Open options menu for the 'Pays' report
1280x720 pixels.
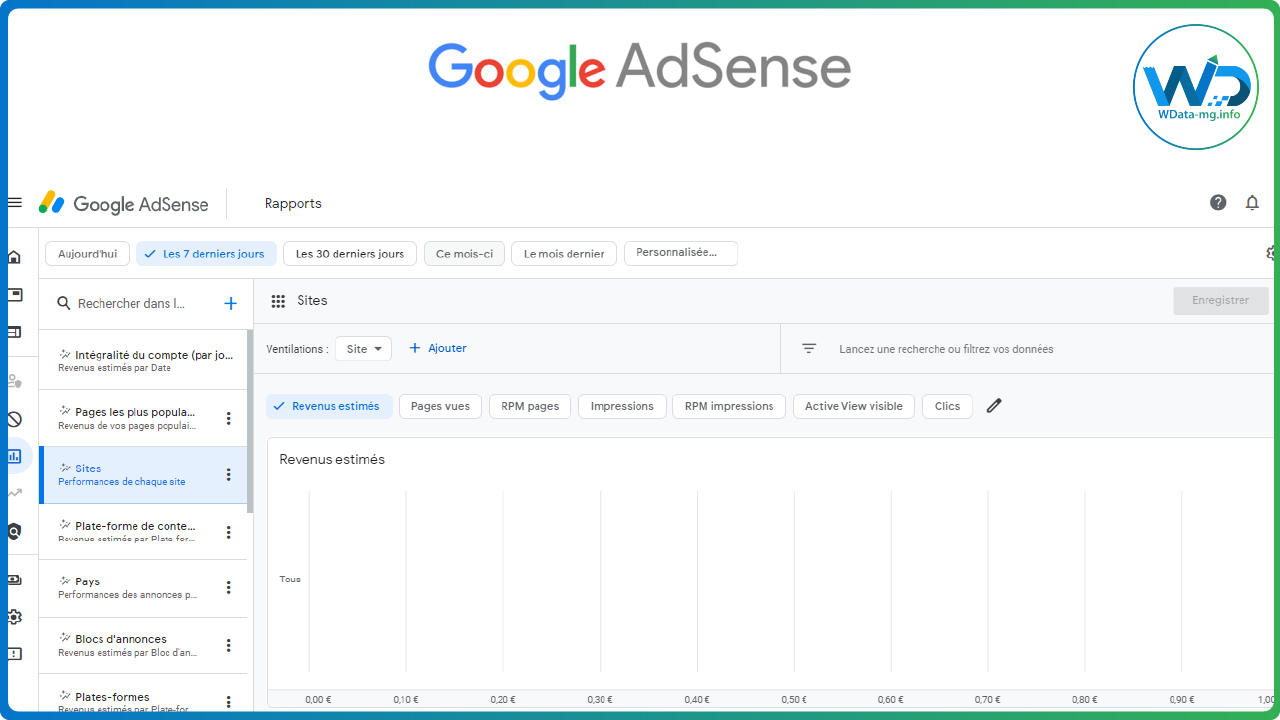point(228,587)
